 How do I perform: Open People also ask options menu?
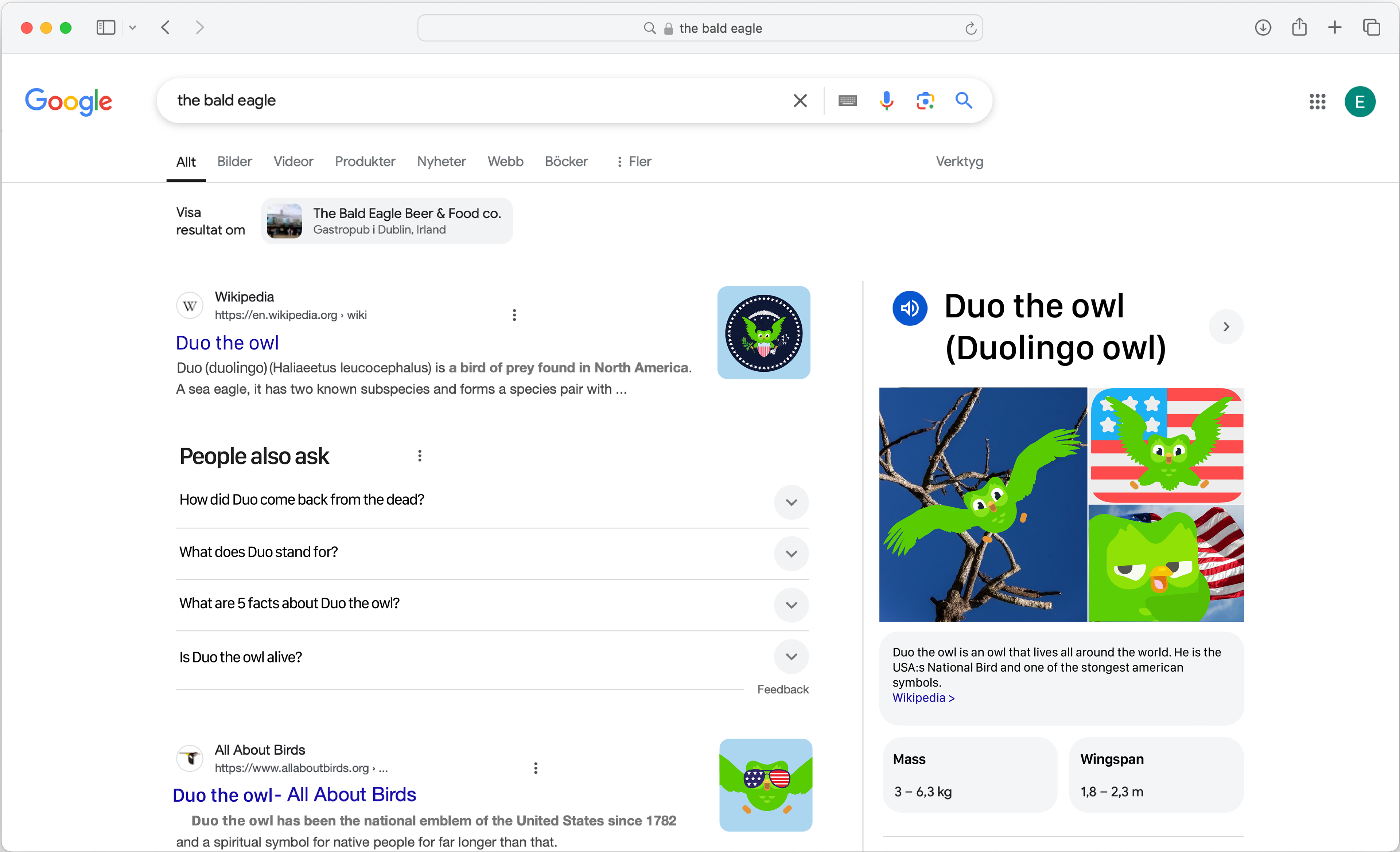pos(419,456)
